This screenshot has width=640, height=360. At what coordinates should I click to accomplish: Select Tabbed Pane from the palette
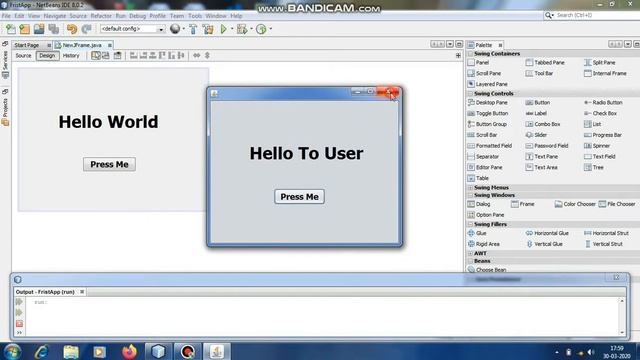coord(545,63)
